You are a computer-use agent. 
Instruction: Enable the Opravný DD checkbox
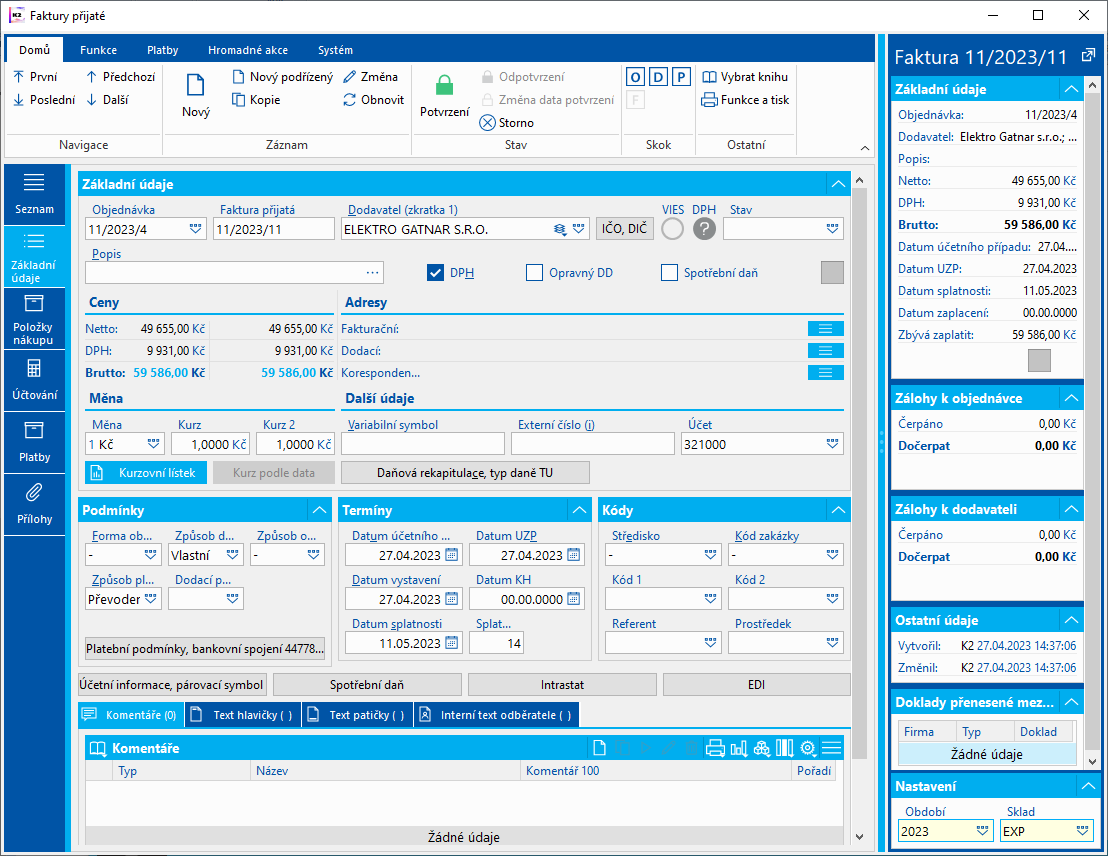[534, 273]
